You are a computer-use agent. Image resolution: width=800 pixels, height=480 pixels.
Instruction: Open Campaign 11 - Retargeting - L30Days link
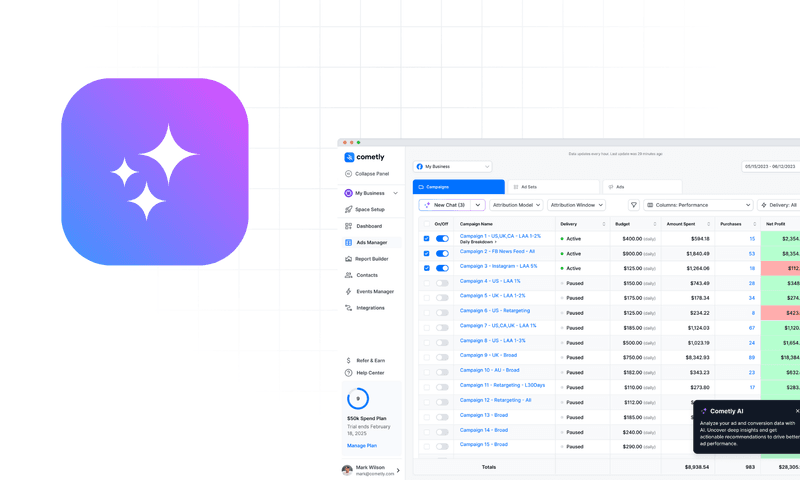502,385
